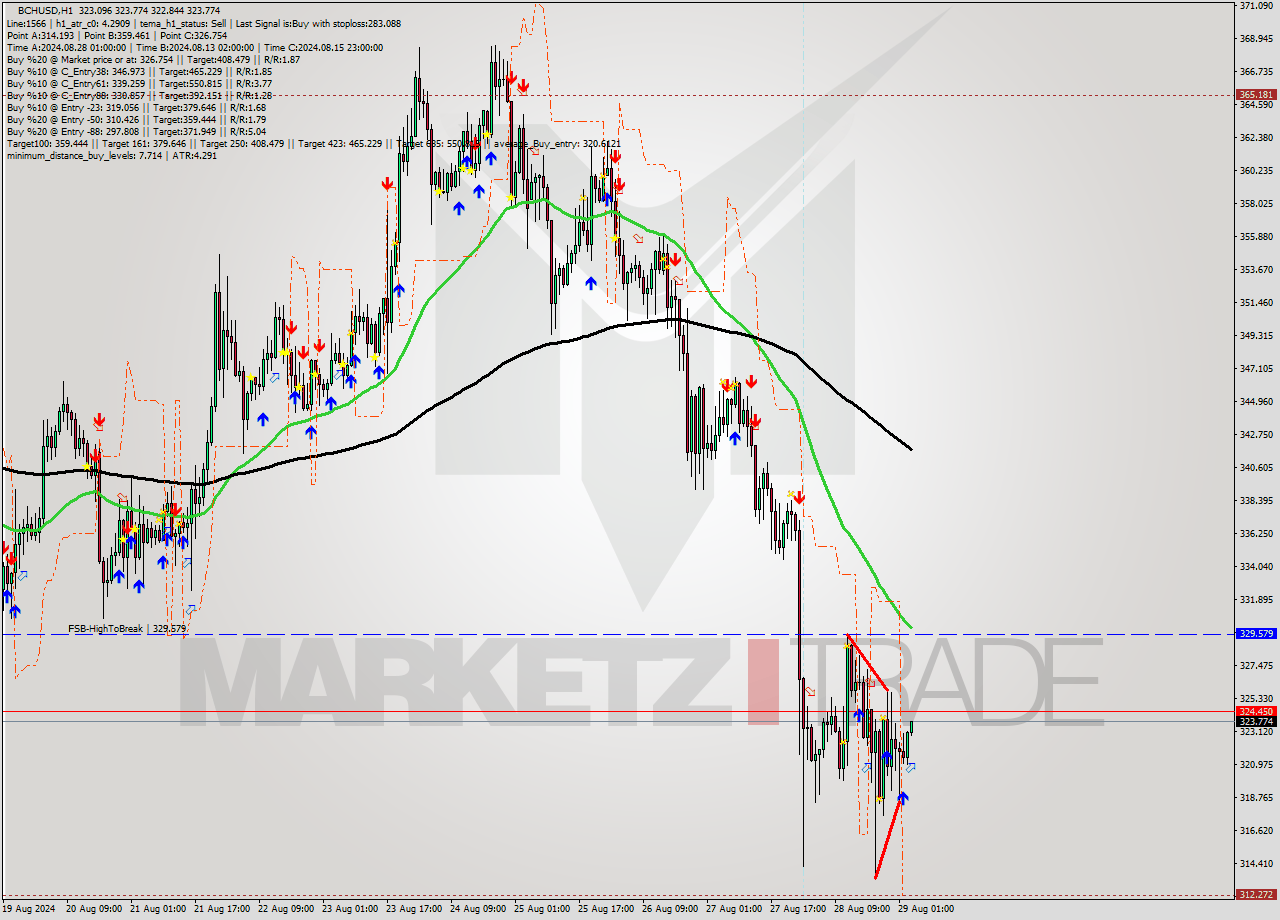Click the '26 Aug 09:00' time label
Image resolution: width=1280 pixels, height=920 pixels.
(669, 909)
